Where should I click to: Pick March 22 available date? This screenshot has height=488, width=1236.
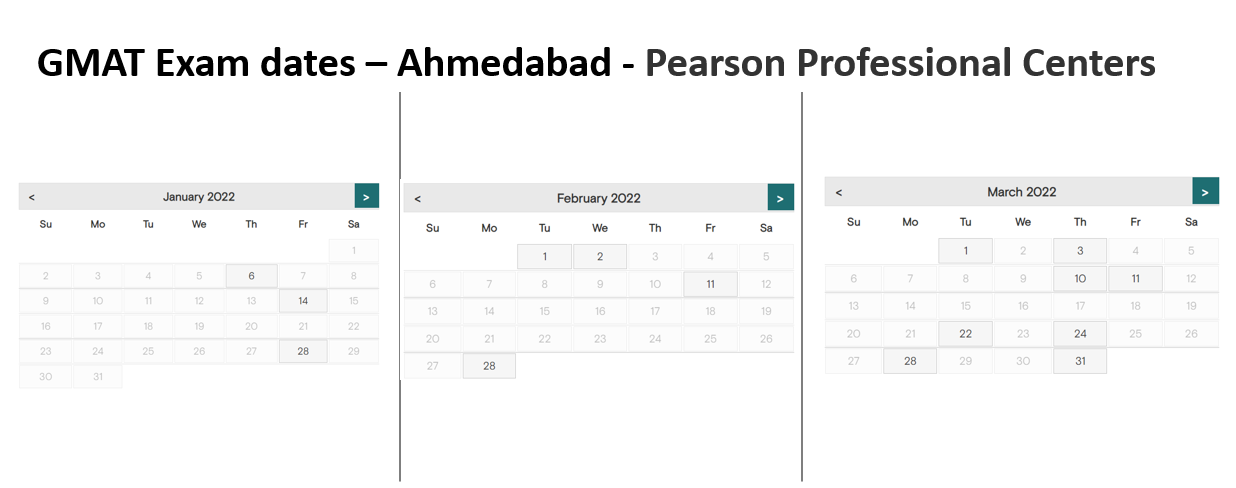pyautogui.click(x=966, y=334)
